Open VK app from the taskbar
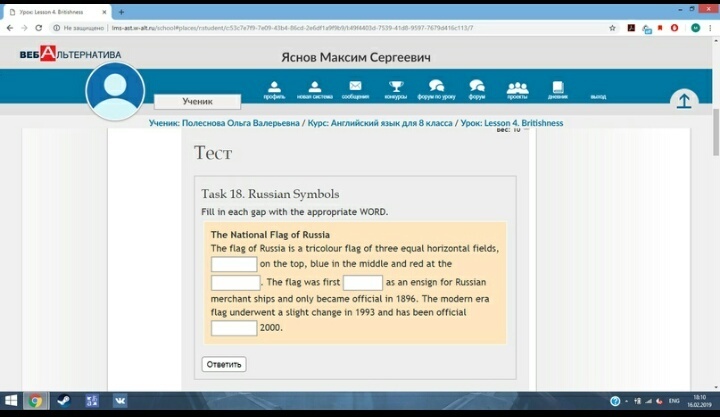 pyautogui.click(x=119, y=401)
